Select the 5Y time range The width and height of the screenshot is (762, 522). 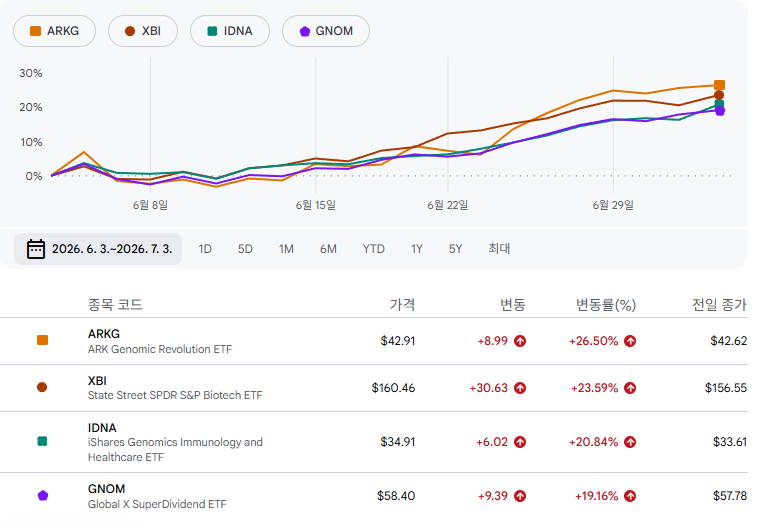[455, 249]
